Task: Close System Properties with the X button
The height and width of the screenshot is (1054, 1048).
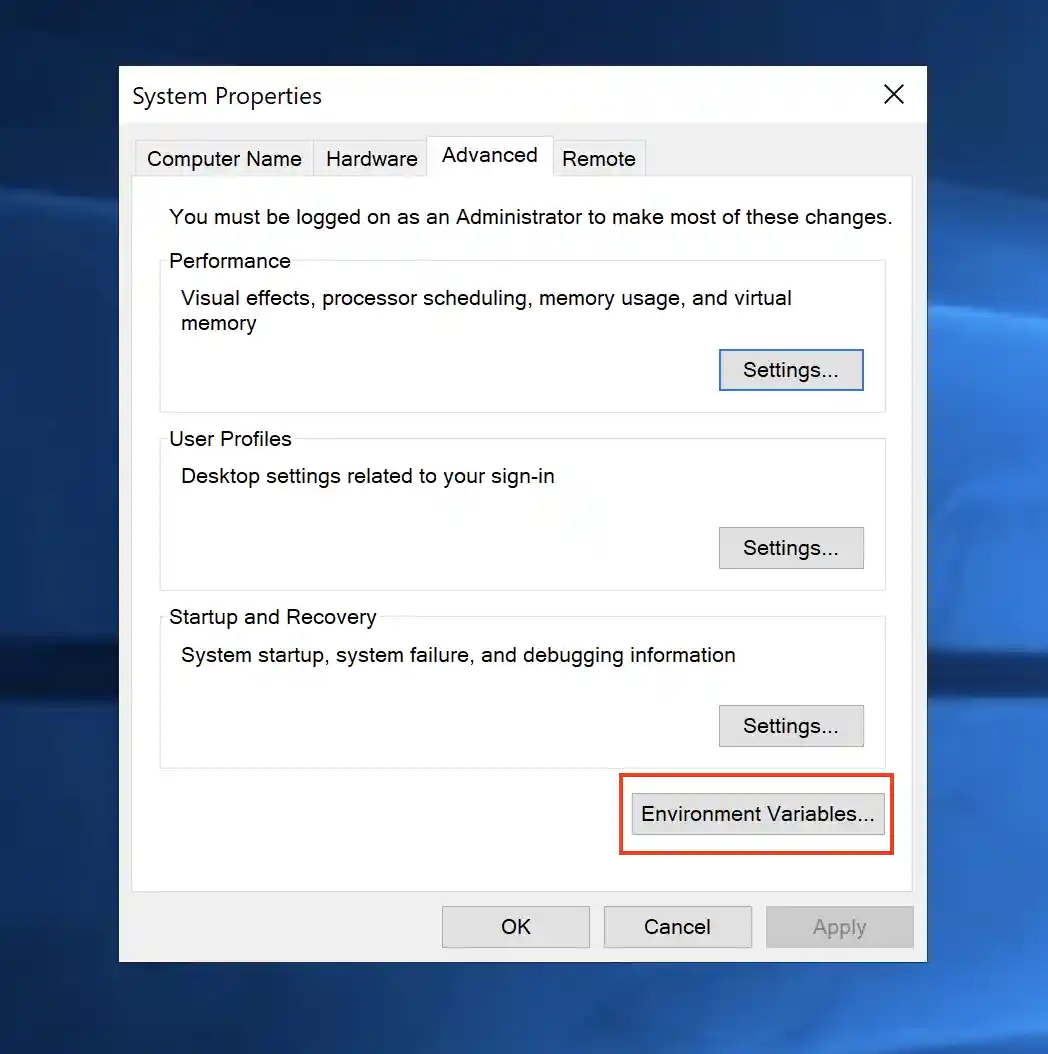Action: point(893,94)
